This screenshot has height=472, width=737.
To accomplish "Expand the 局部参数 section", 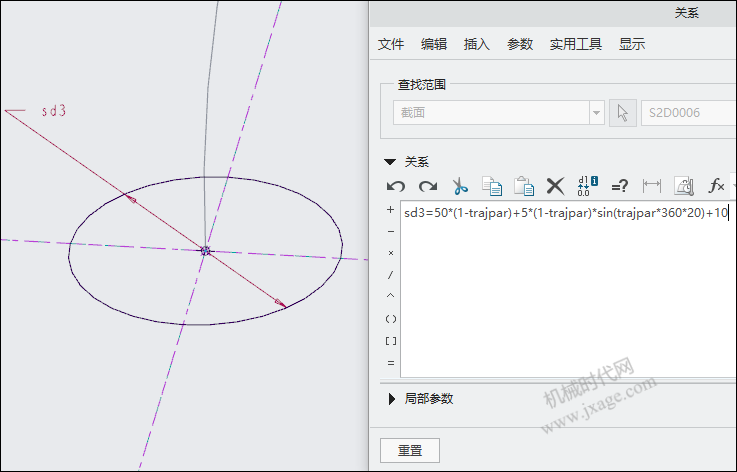I will pyautogui.click(x=392, y=399).
